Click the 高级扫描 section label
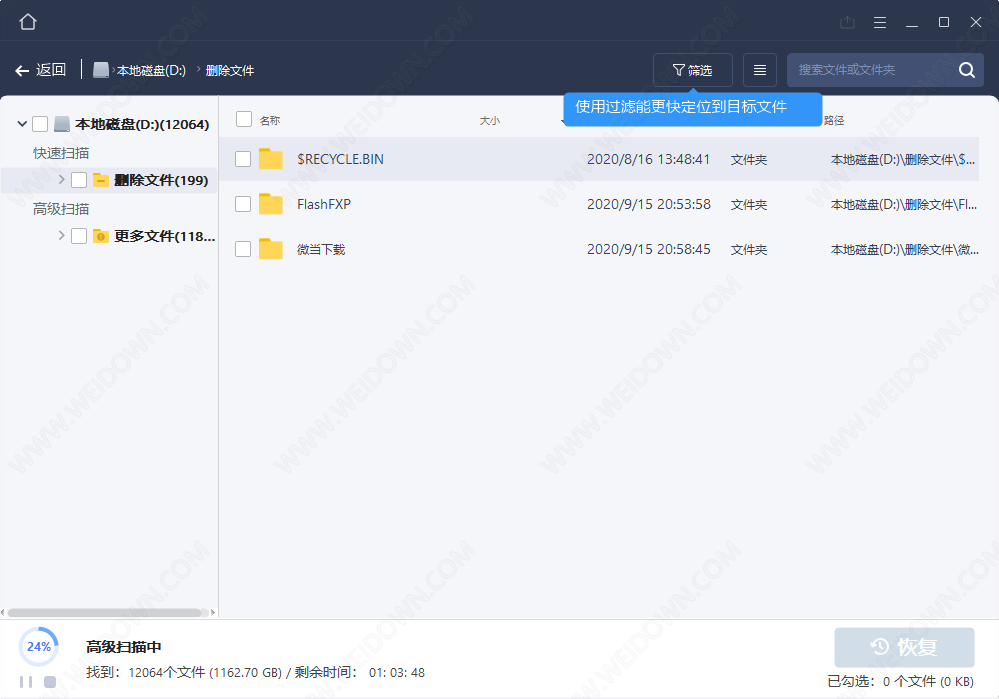This screenshot has width=999, height=699. click(61, 209)
